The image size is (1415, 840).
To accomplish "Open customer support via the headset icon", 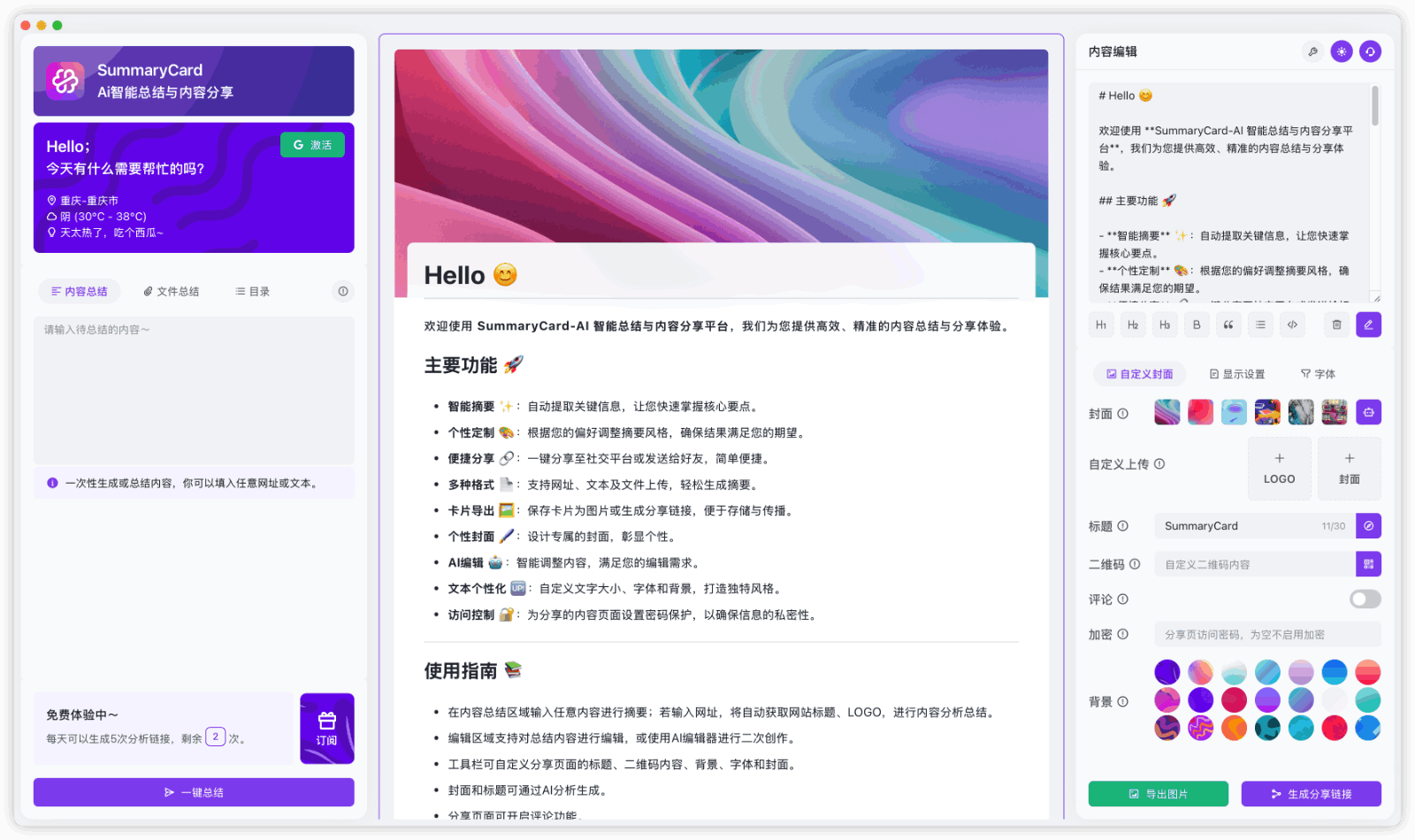I will point(1369,51).
